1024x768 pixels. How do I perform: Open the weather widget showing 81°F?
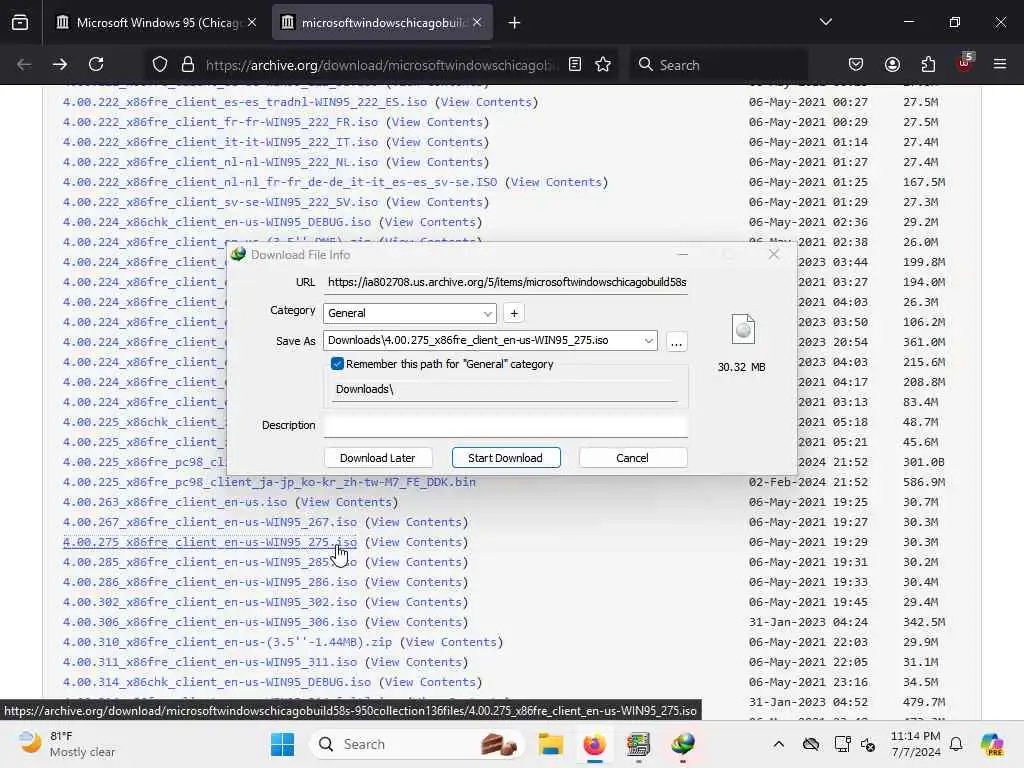[x=67, y=744]
